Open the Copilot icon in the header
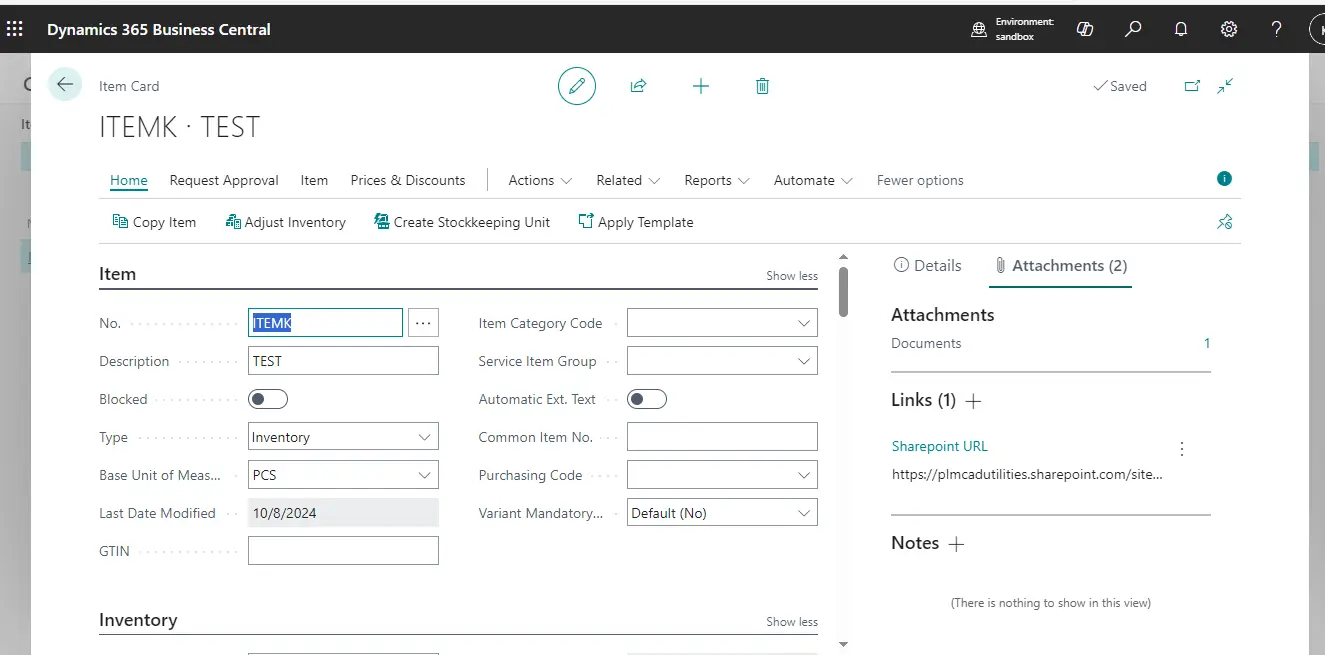Screen dimensions: 1325x655 tap(1084, 29)
